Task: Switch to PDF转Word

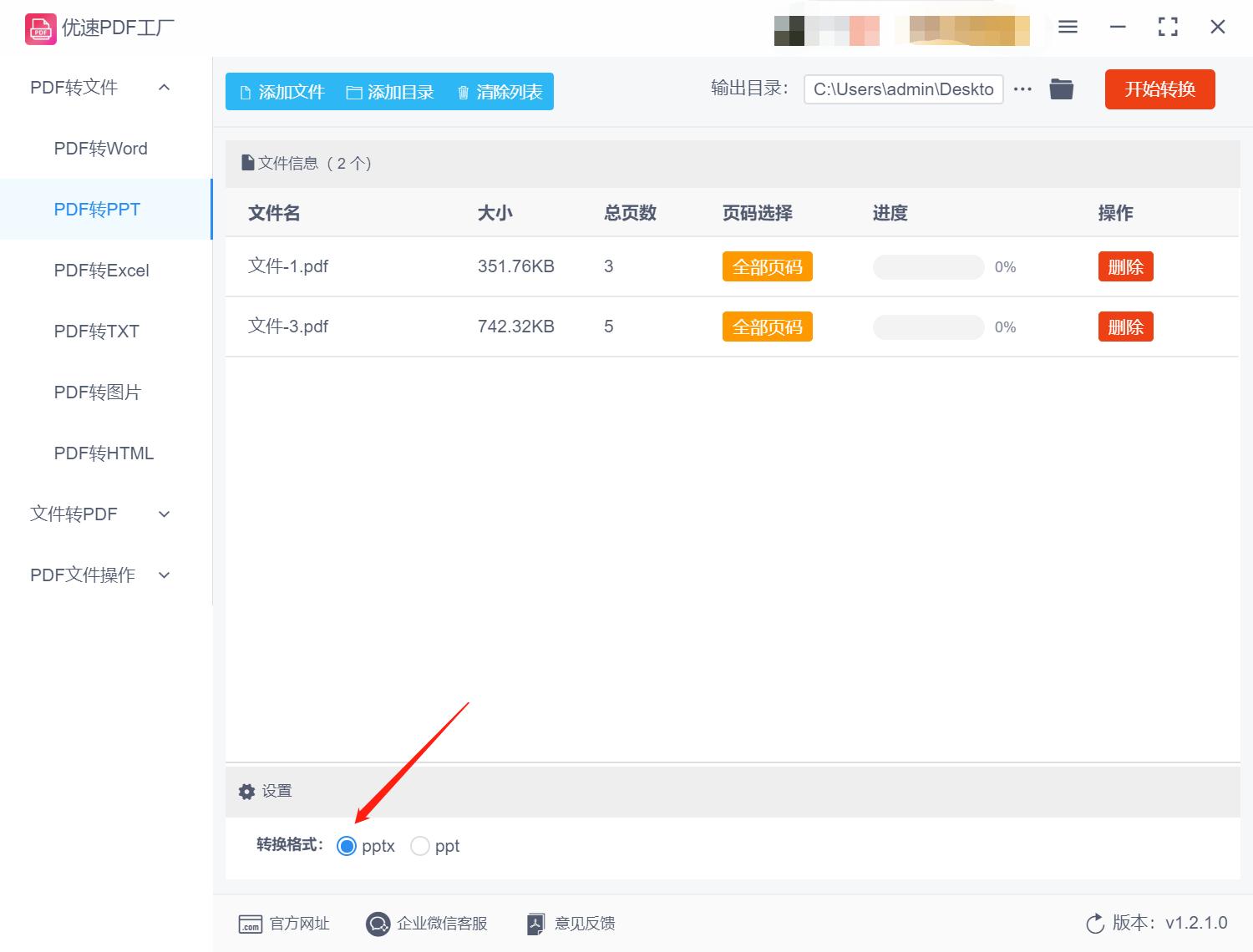Action: pos(99,148)
